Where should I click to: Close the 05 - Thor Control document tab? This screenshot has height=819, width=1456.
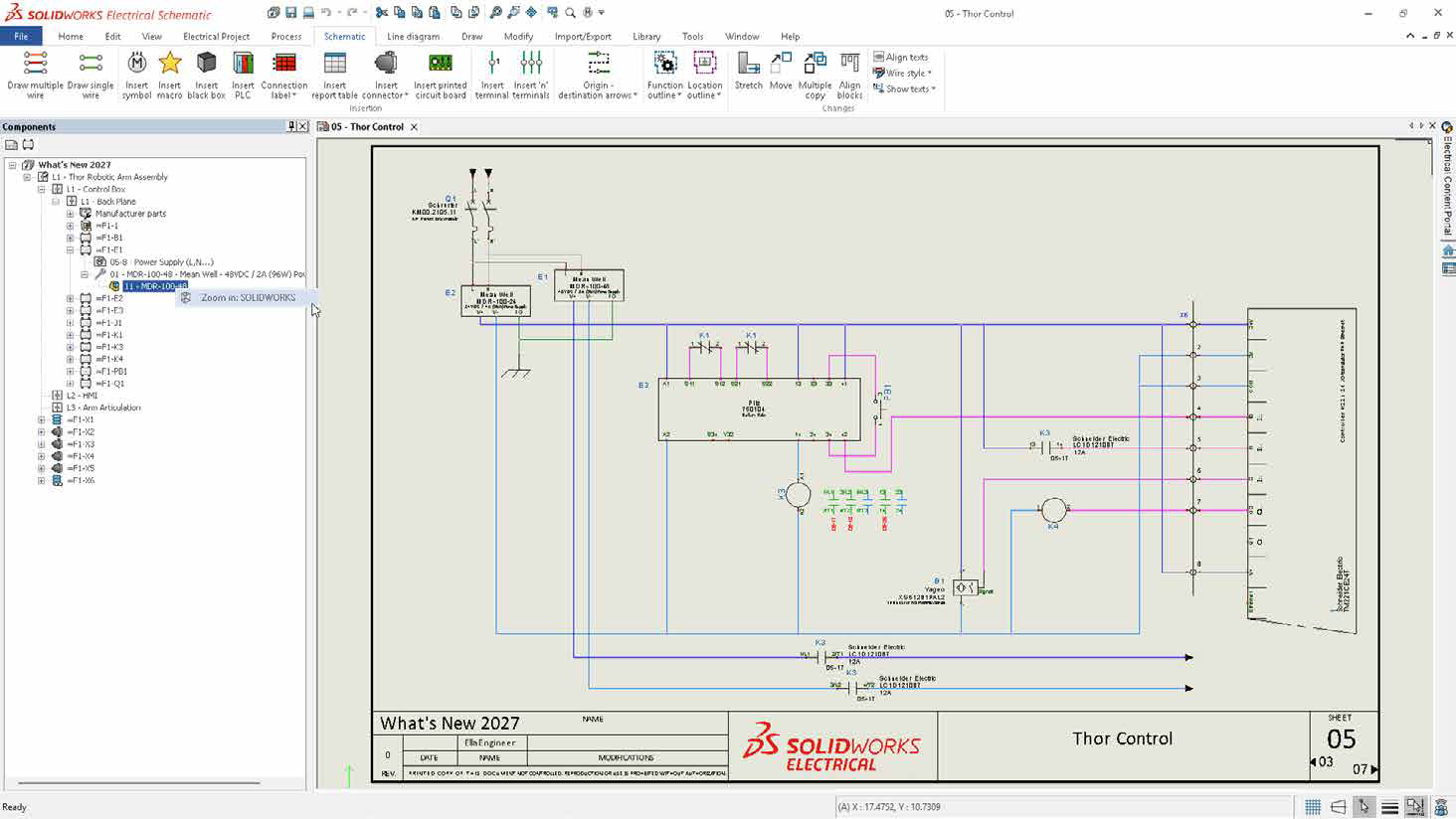point(414,127)
